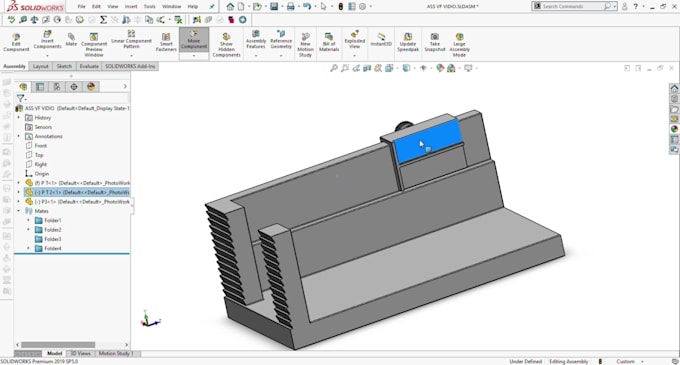The width and height of the screenshot is (680, 365).
Task: Open the DisplayManager color-ball tab
Action: pyautogui.click(x=91, y=87)
